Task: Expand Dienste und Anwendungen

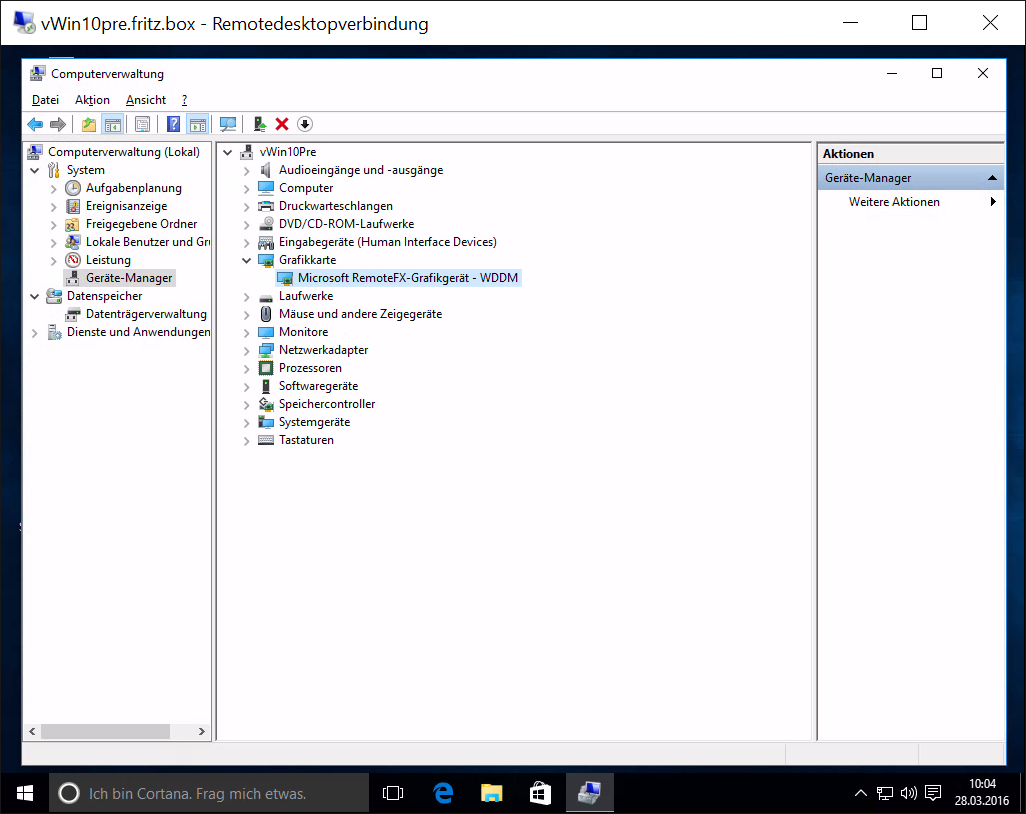Action: click(x=35, y=332)
